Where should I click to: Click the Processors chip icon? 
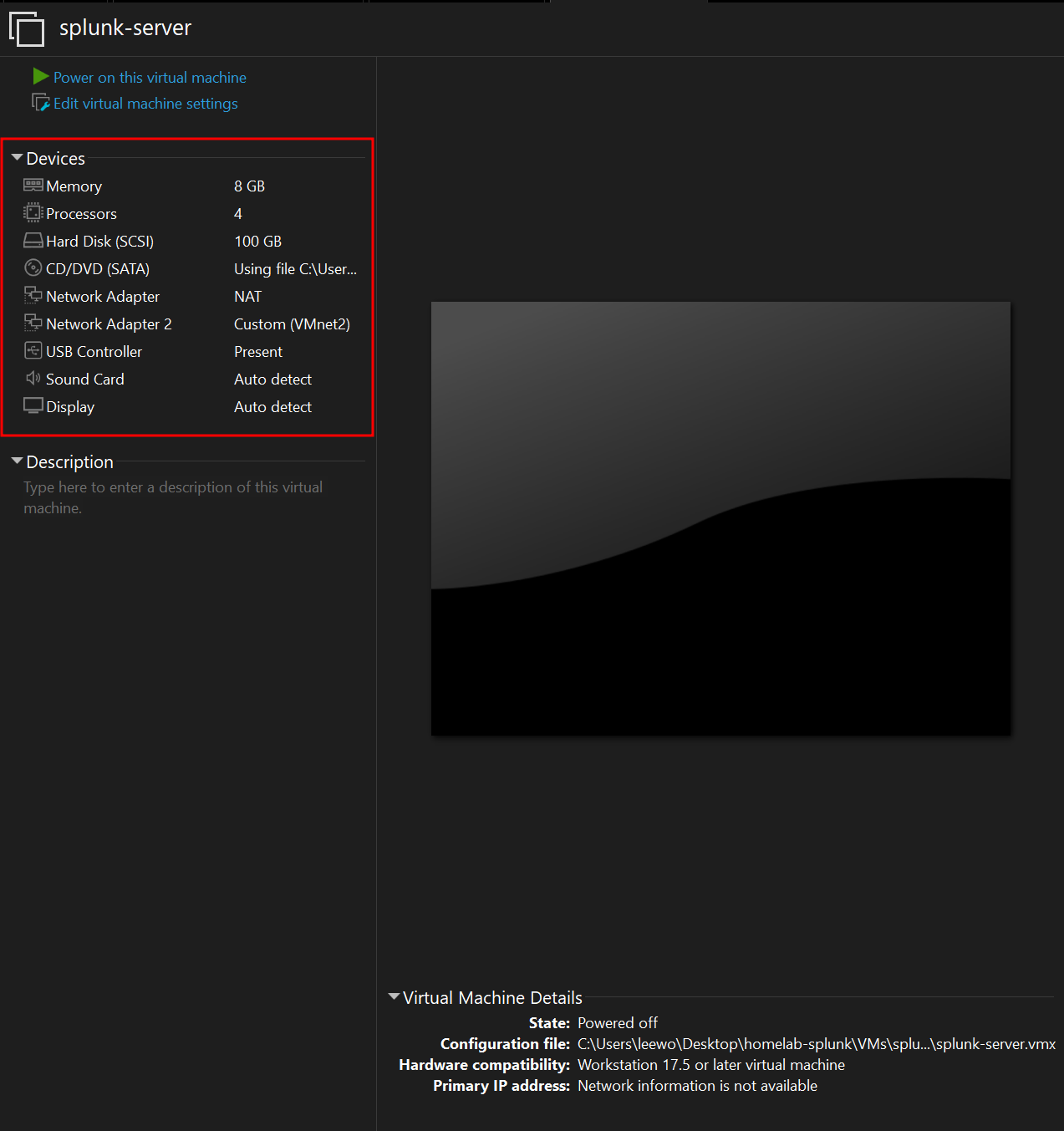[x=33, y=213]
